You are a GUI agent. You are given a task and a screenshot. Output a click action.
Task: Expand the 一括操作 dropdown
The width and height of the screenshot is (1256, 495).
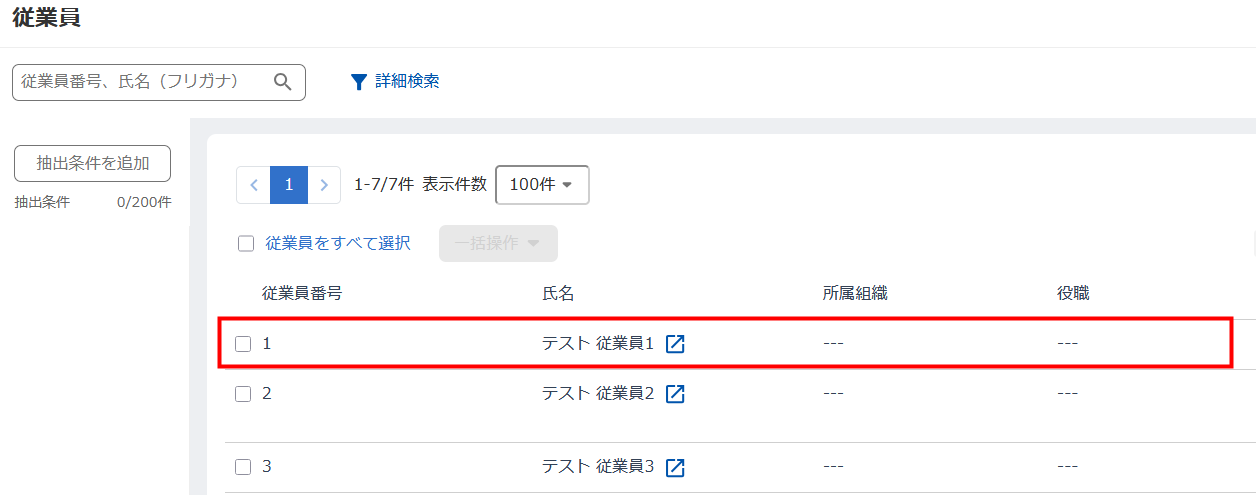pyautogui.click(x=498, y=243)
